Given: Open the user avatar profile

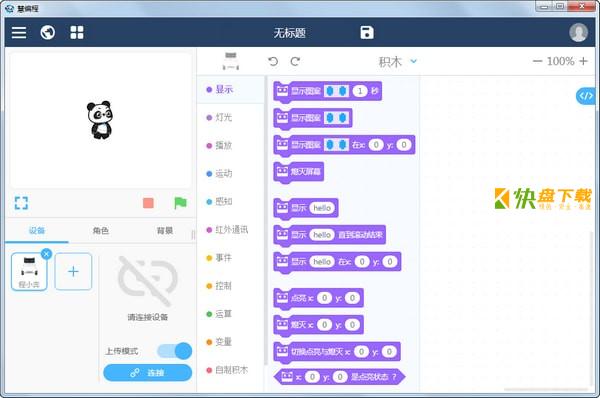Looking at the screenshot, I should click(578, 32).
